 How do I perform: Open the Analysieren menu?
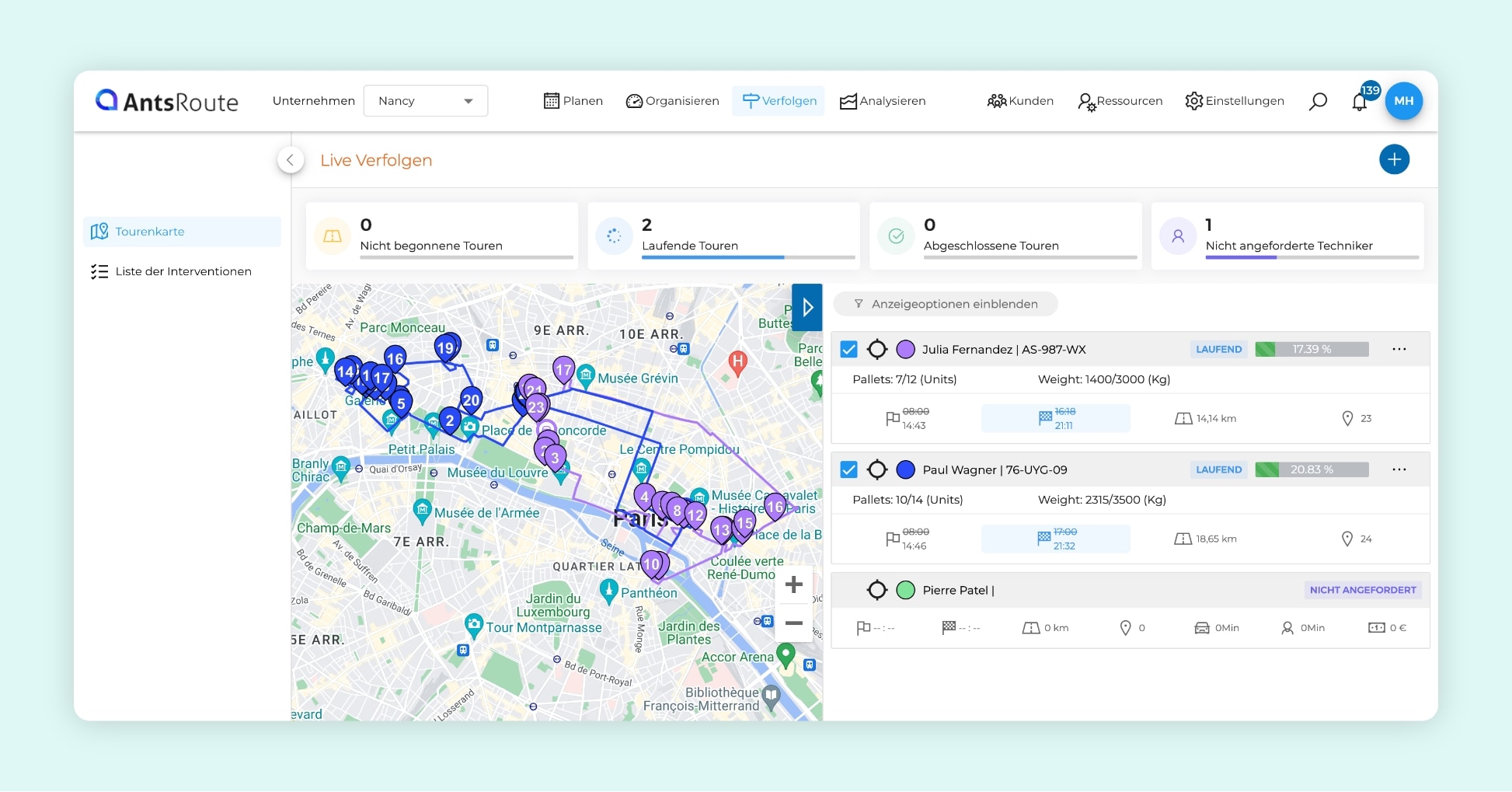coord(883,101)
